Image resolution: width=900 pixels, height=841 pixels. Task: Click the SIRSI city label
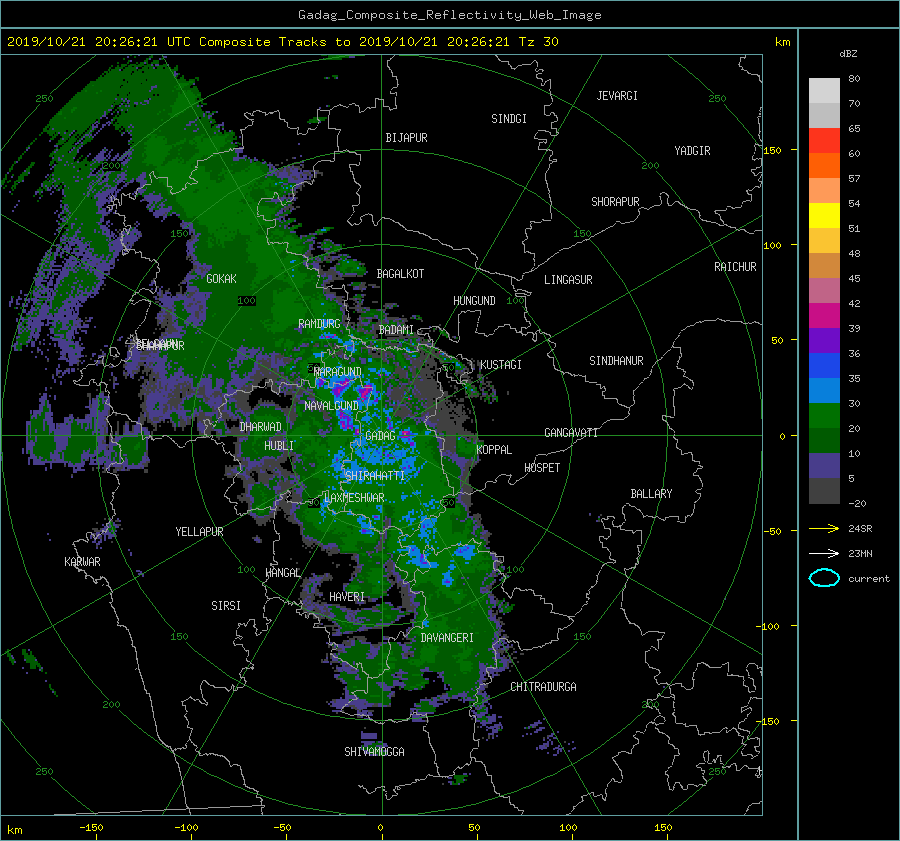pyautogui.click(x=226, y=605)
